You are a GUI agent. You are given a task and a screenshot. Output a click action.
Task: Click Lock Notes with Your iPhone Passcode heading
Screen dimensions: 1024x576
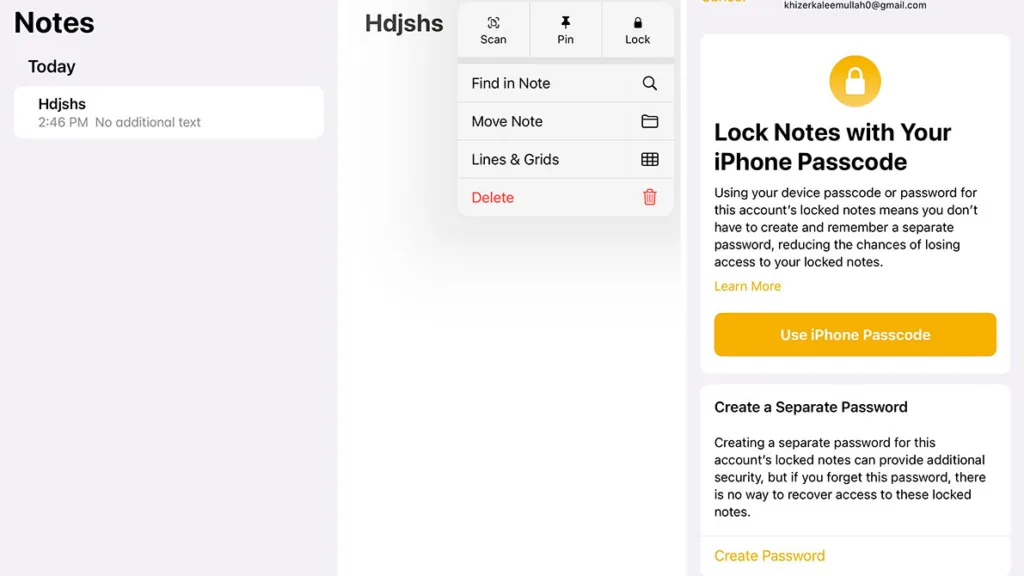[x=832, y=147]
